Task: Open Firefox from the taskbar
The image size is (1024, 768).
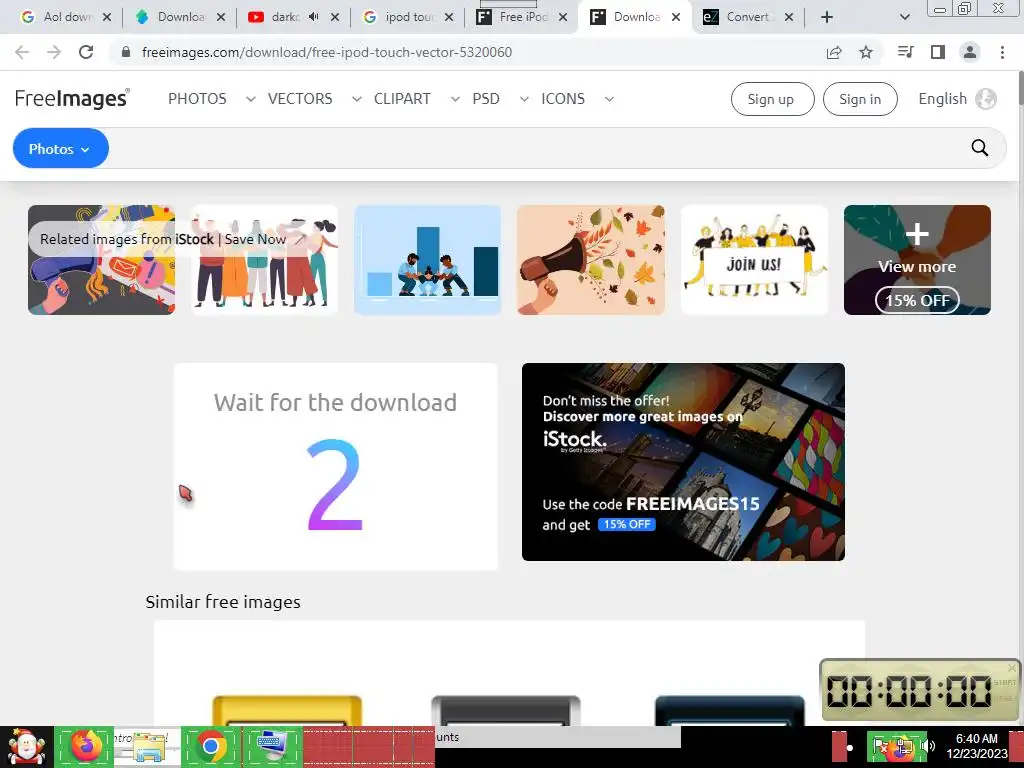Action: (86, 746)
